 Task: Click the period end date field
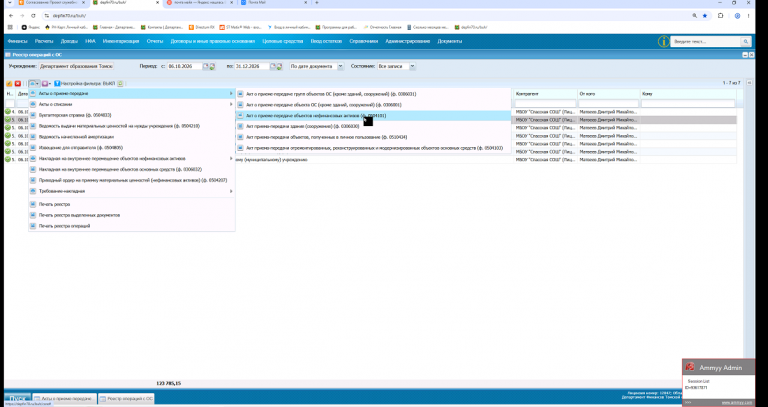point(252,66)
